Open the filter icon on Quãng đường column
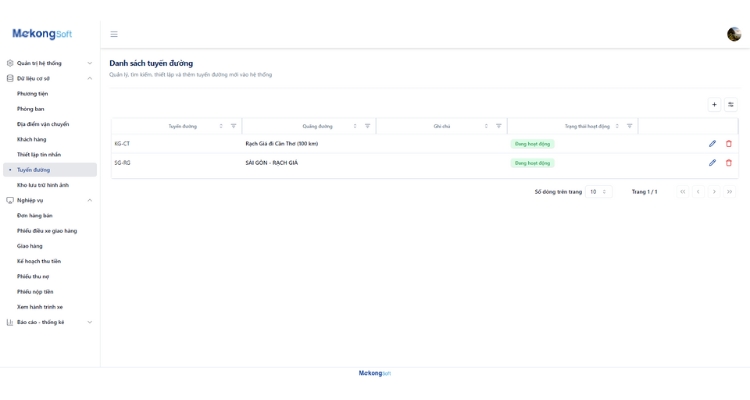Image resolution: width=750 pixels, height=400 pixels. pos(367,126)
